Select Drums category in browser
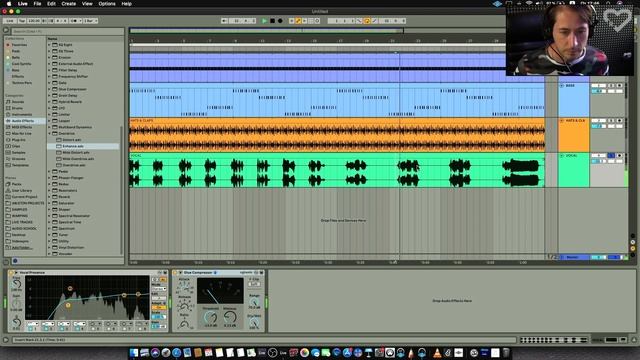Screen dimensions: 640x360 tap(18, 108)
